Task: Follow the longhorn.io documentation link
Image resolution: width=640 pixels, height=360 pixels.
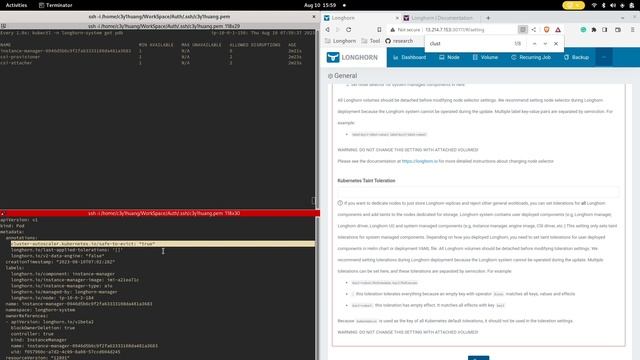Action: pyautogui.click(x=420, y=161)
